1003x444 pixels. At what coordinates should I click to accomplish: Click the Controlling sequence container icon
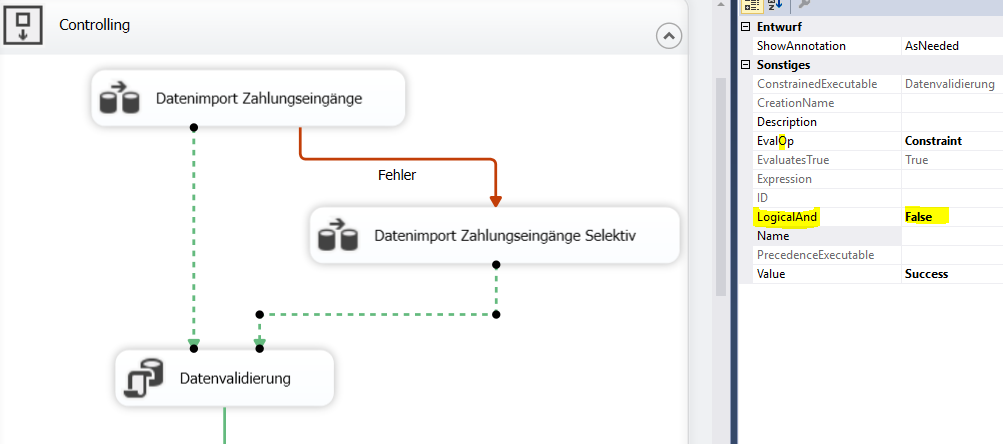click(x=22, y=25)
